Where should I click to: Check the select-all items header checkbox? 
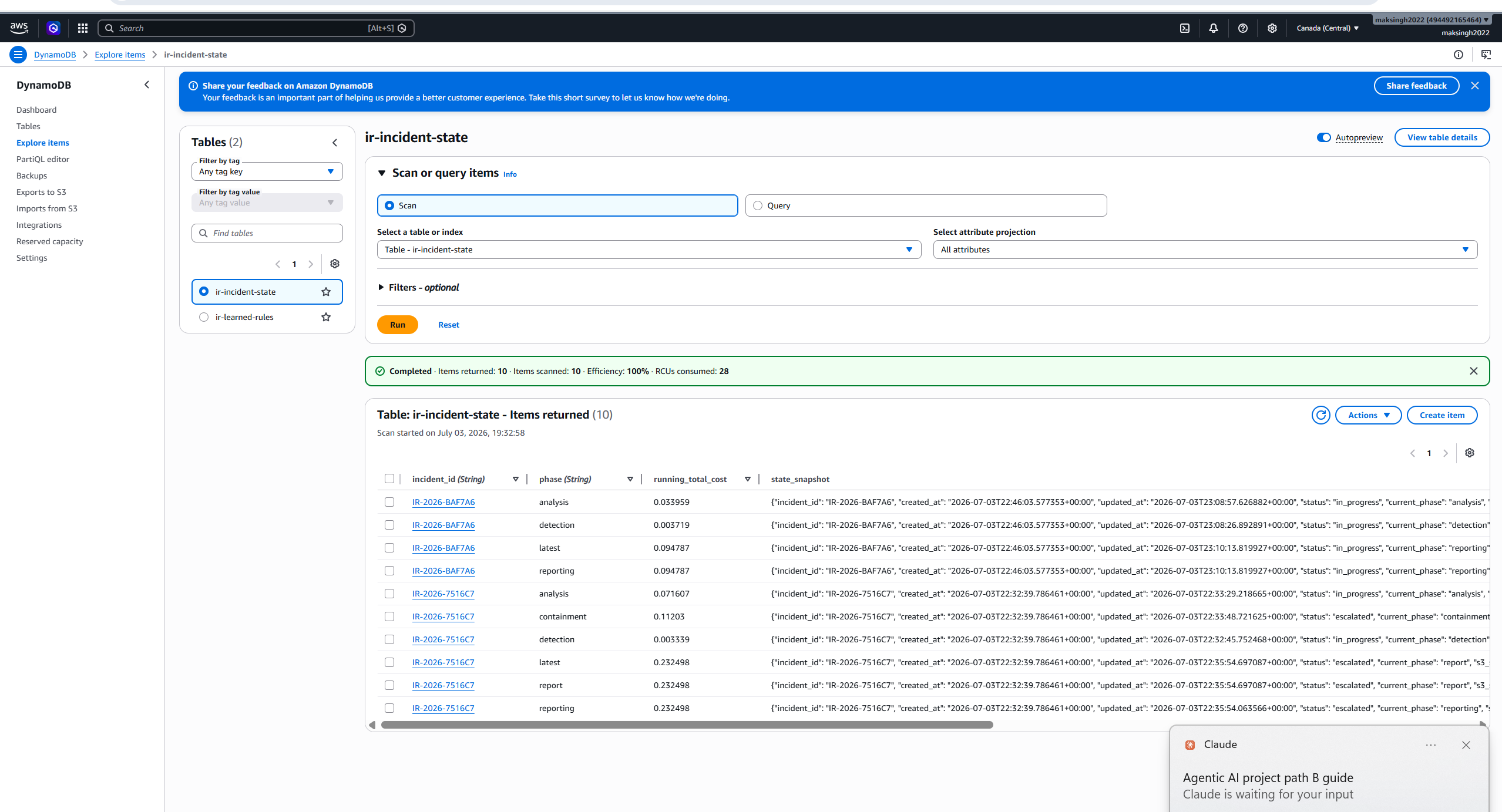click(x=389, y=479)
